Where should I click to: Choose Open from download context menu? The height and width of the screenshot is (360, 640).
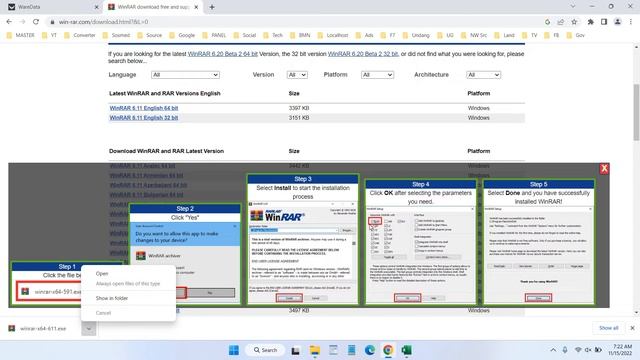(x=102, y=273)
